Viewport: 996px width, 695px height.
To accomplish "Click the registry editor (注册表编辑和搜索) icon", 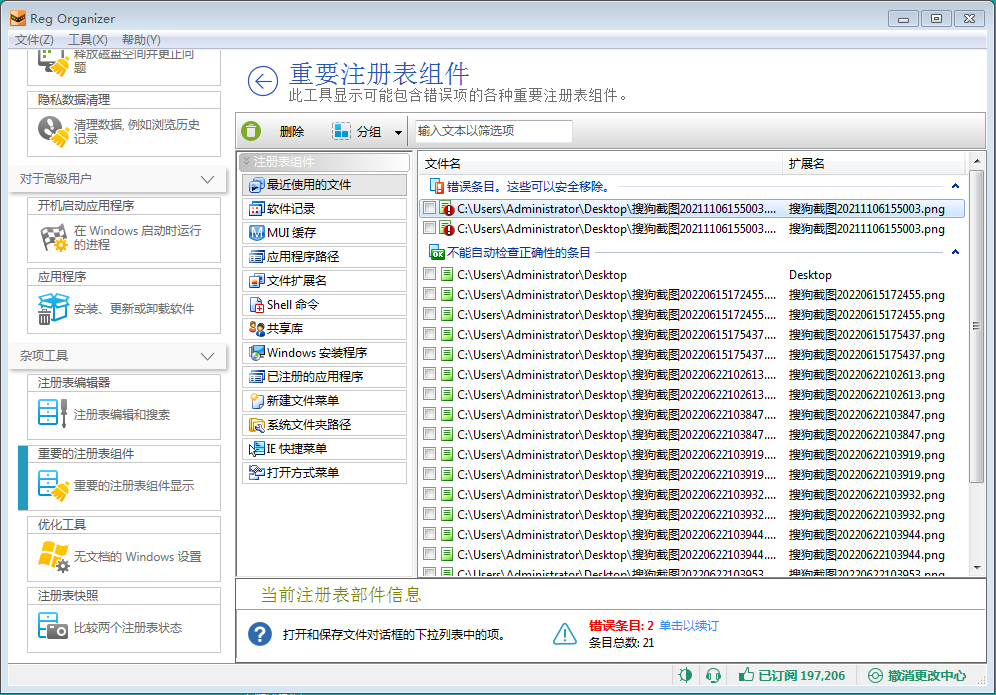I will pos(52,413).
